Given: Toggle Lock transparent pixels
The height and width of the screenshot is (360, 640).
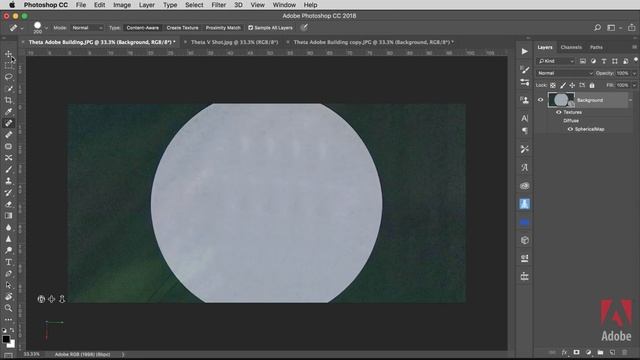Looking at the screenshot, I should 553,85.
